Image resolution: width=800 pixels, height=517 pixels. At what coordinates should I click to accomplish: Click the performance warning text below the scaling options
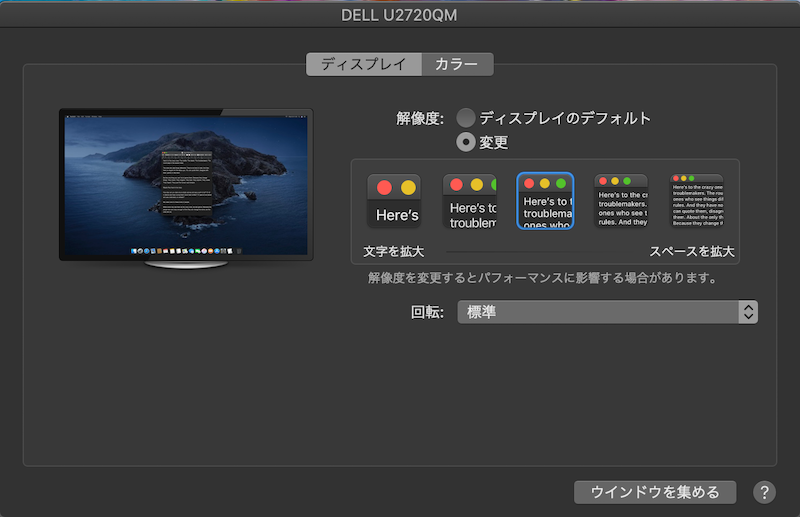(x=542, y=278)
